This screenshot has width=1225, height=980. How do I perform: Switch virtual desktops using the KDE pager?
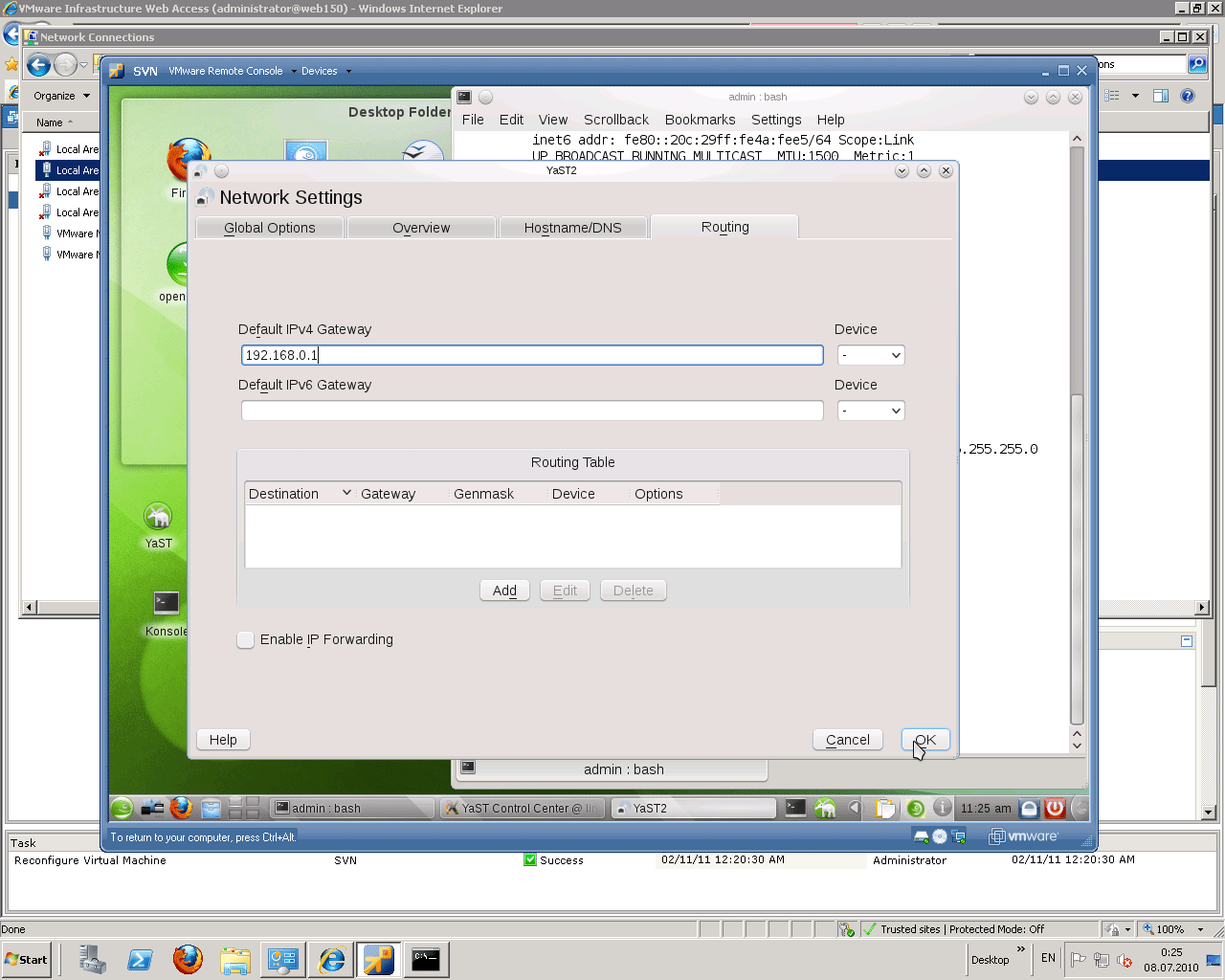(x=244, y=808)
